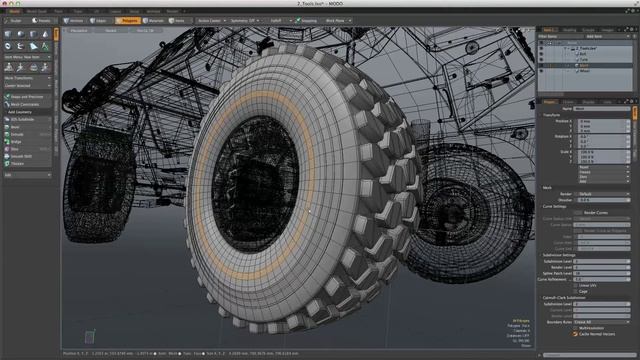Image resolution: width=640 pixels, height=360 pixels.
Task: Toggle visibility eye of Bolt item
Action: pos(541,54)
